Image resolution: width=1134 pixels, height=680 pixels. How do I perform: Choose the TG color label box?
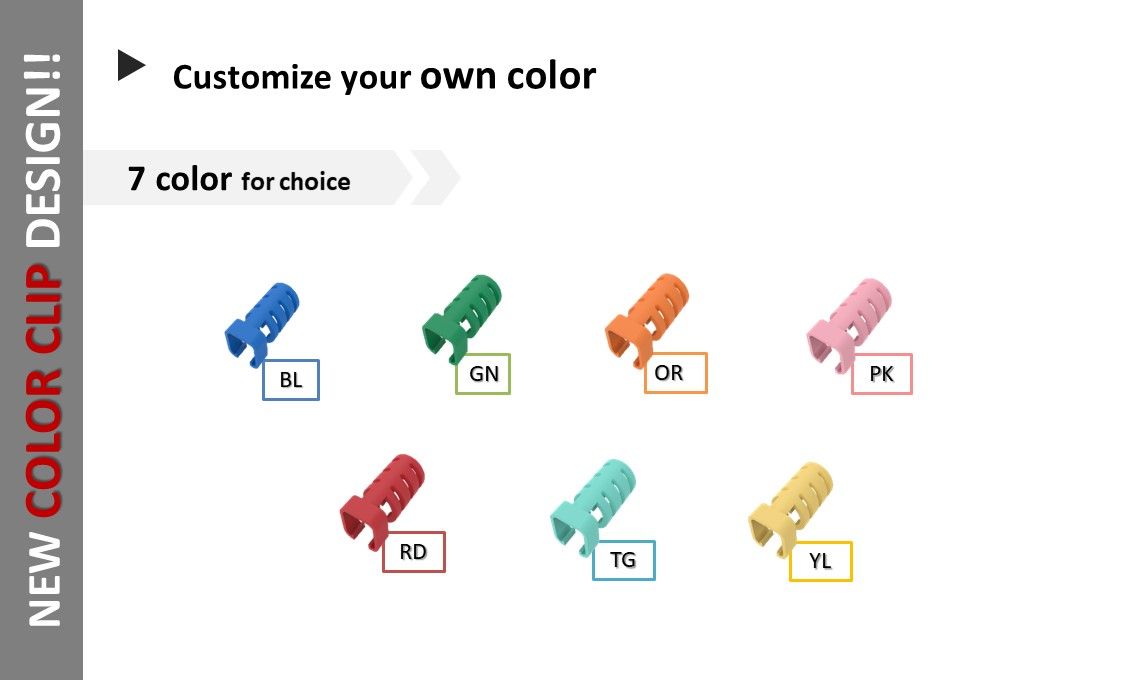[x=624, y=560]
